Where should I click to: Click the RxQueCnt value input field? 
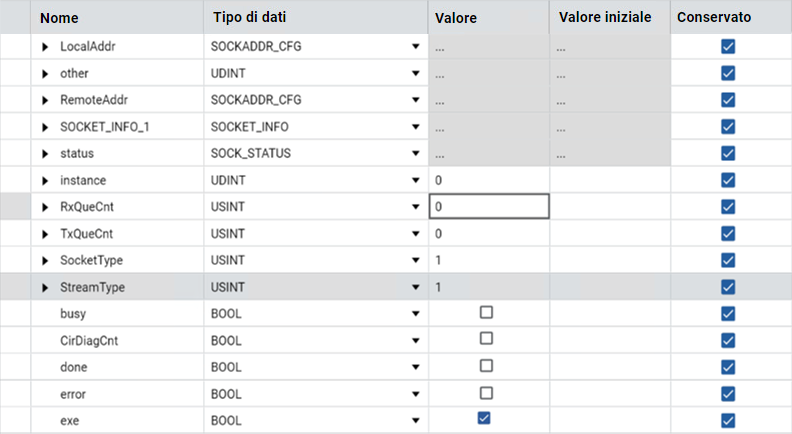pos(488,207)
